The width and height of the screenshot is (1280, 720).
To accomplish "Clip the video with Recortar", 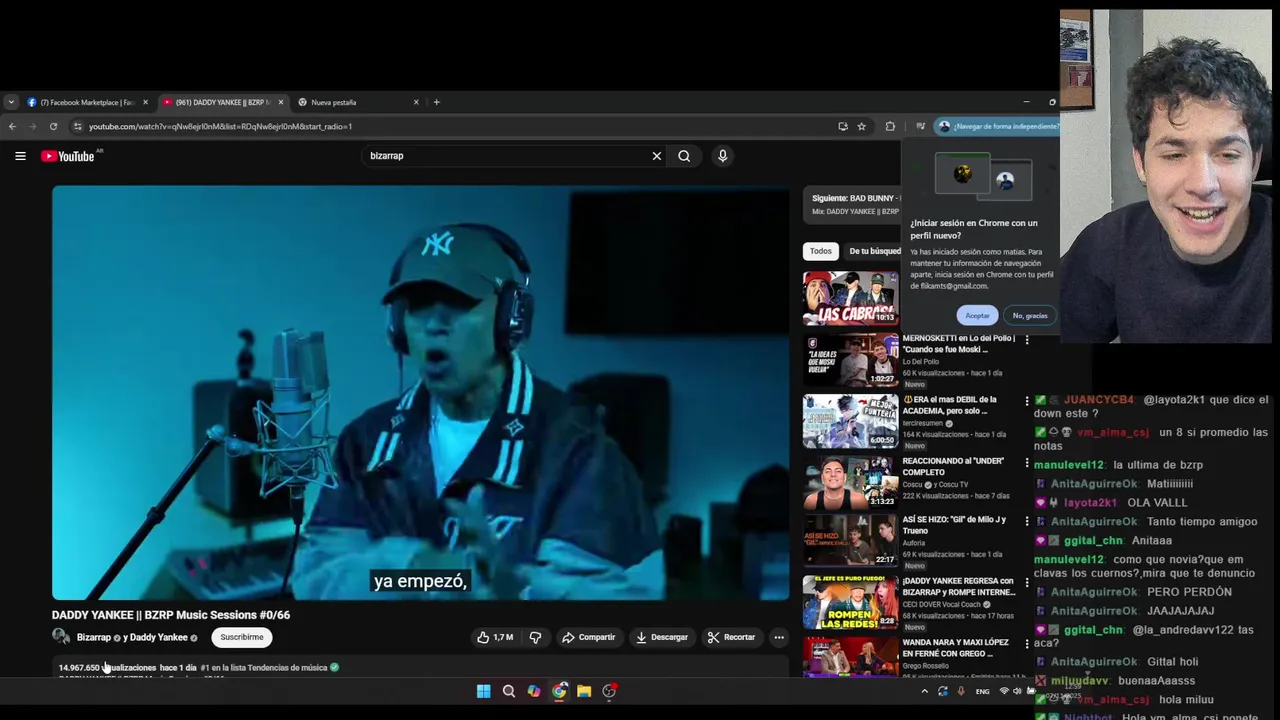I will click(x=731, y=637).
